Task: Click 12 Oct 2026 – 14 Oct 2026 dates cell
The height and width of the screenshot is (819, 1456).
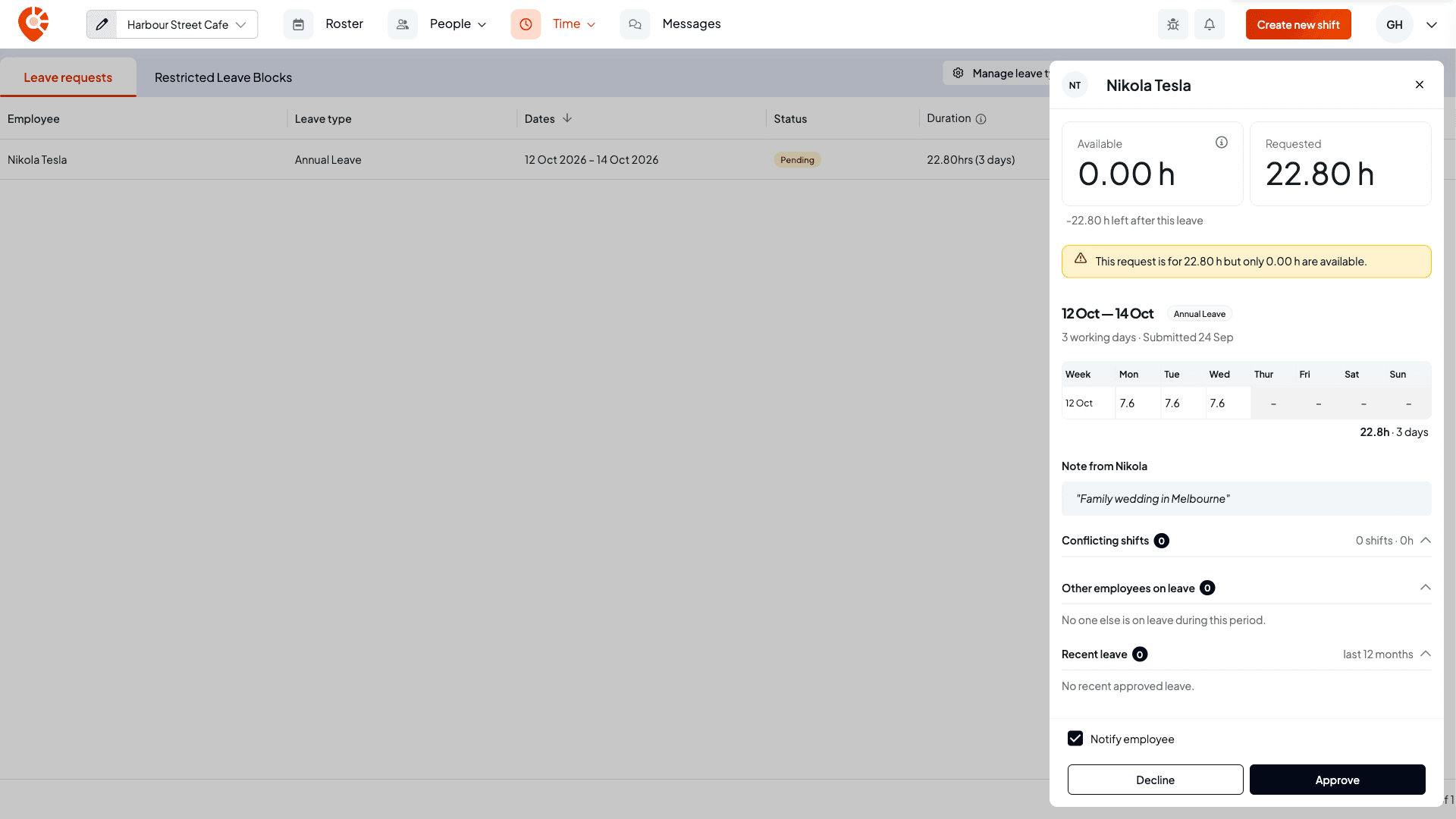Action: (x=591, y=160)
